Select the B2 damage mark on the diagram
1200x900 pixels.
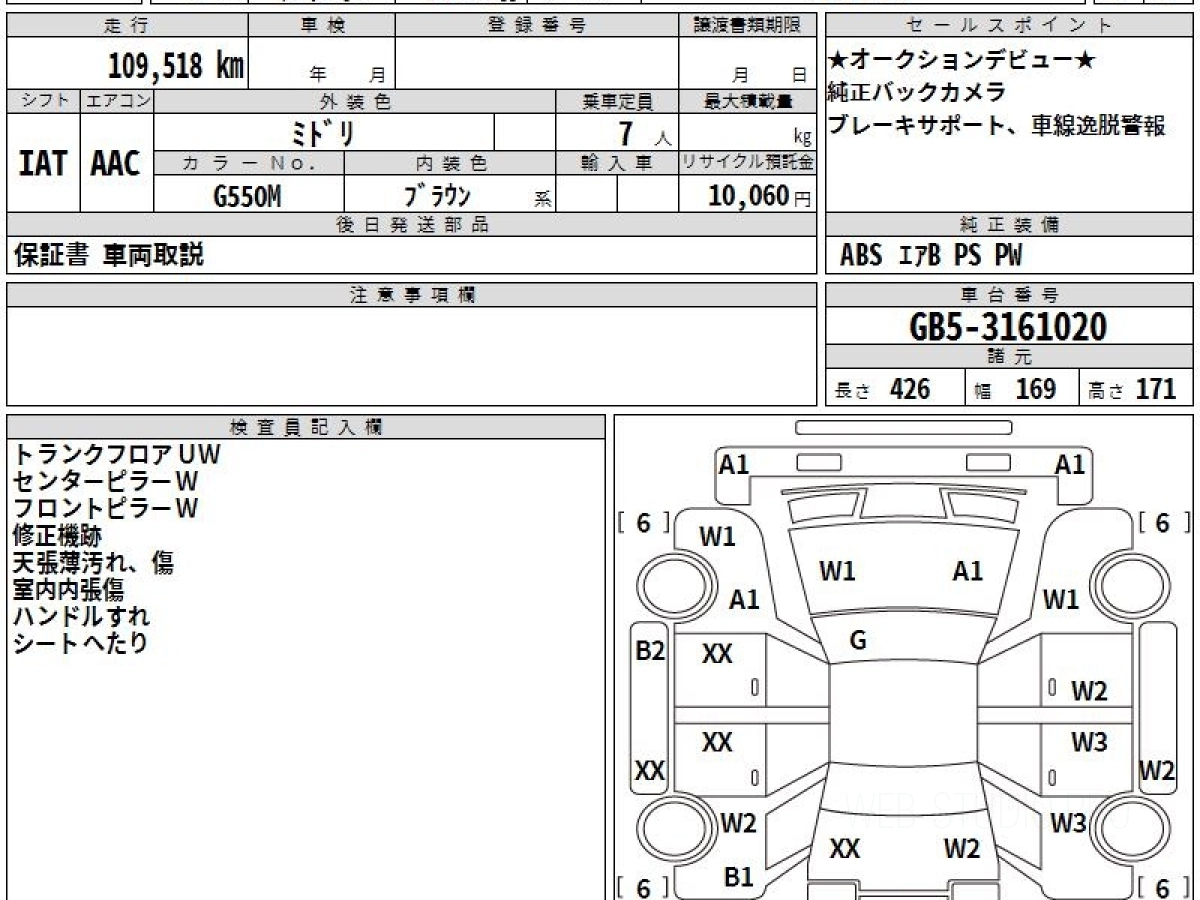(650, 651)
